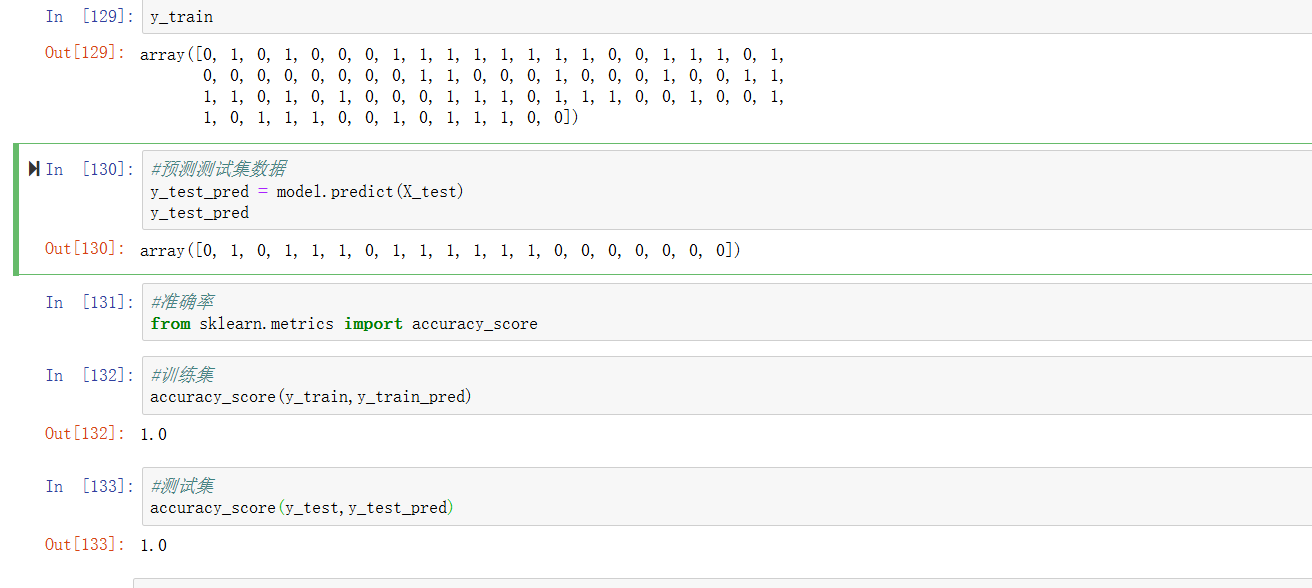This screenshot has height=588, width=1312.
Task: Click the comment #测试集 in cell 133
Action: click(x=182, y=486)
